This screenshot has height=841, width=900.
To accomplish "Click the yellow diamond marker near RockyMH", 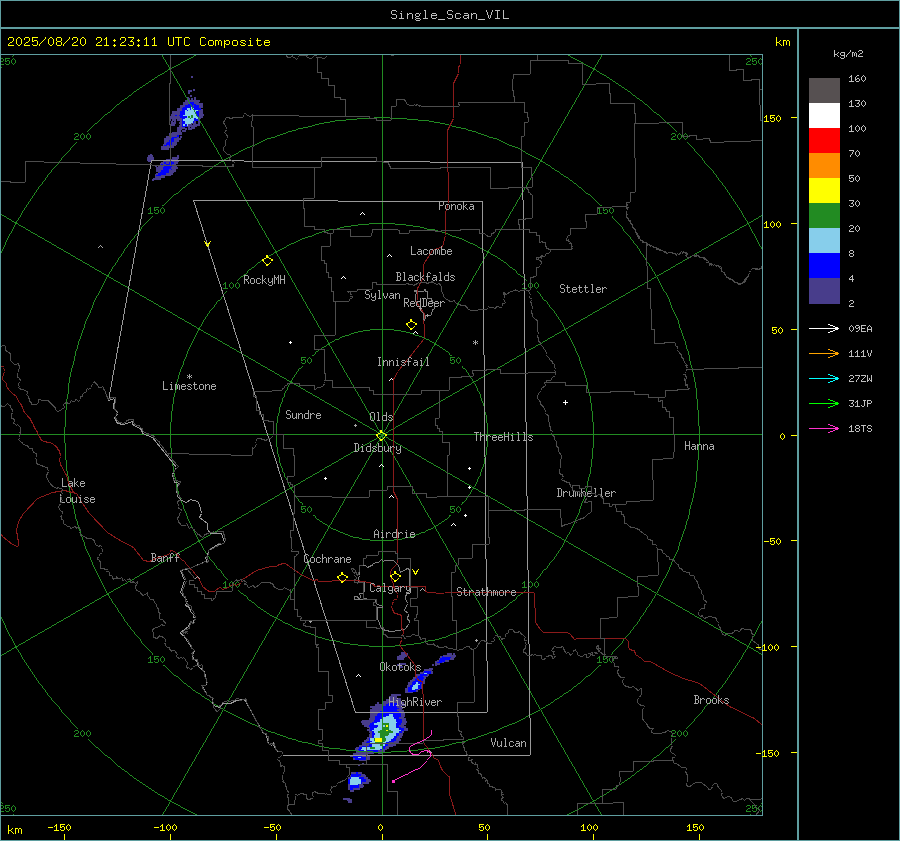I will coord(267,261).
